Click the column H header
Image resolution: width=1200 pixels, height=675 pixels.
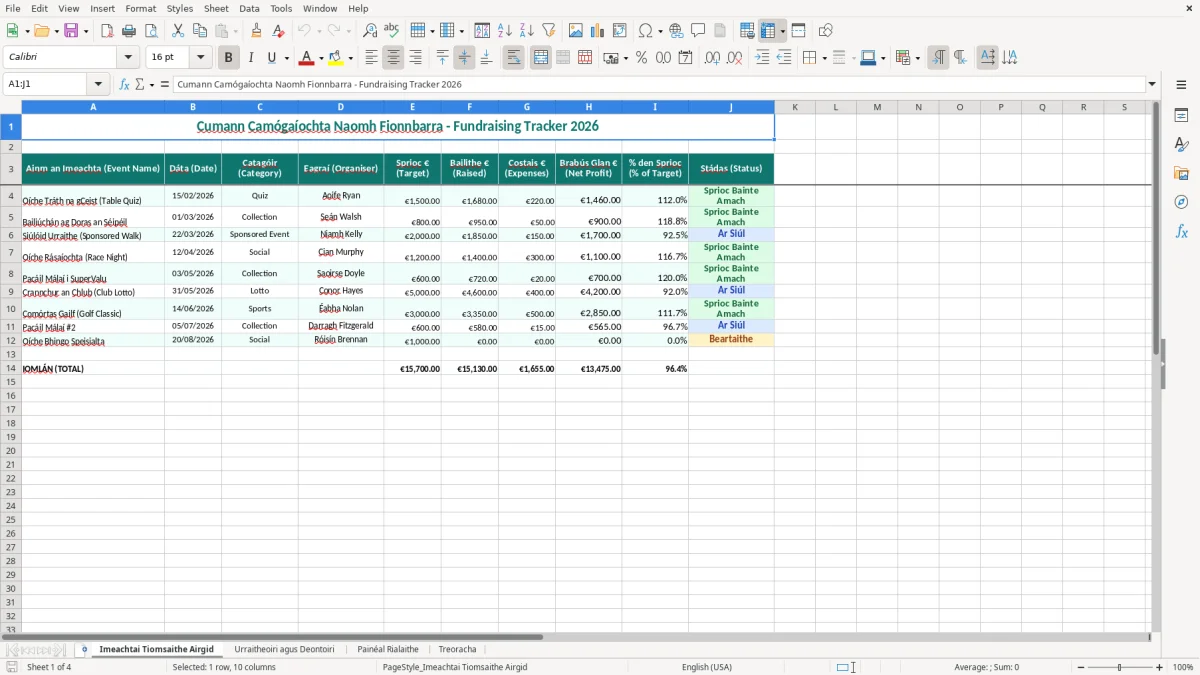pyautogui.click(x=589, y=107)
